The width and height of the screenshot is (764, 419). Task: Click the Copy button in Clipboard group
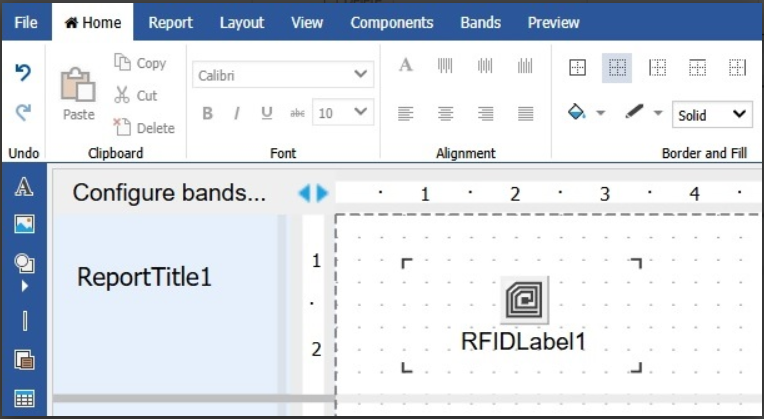[x=140, y=63]
